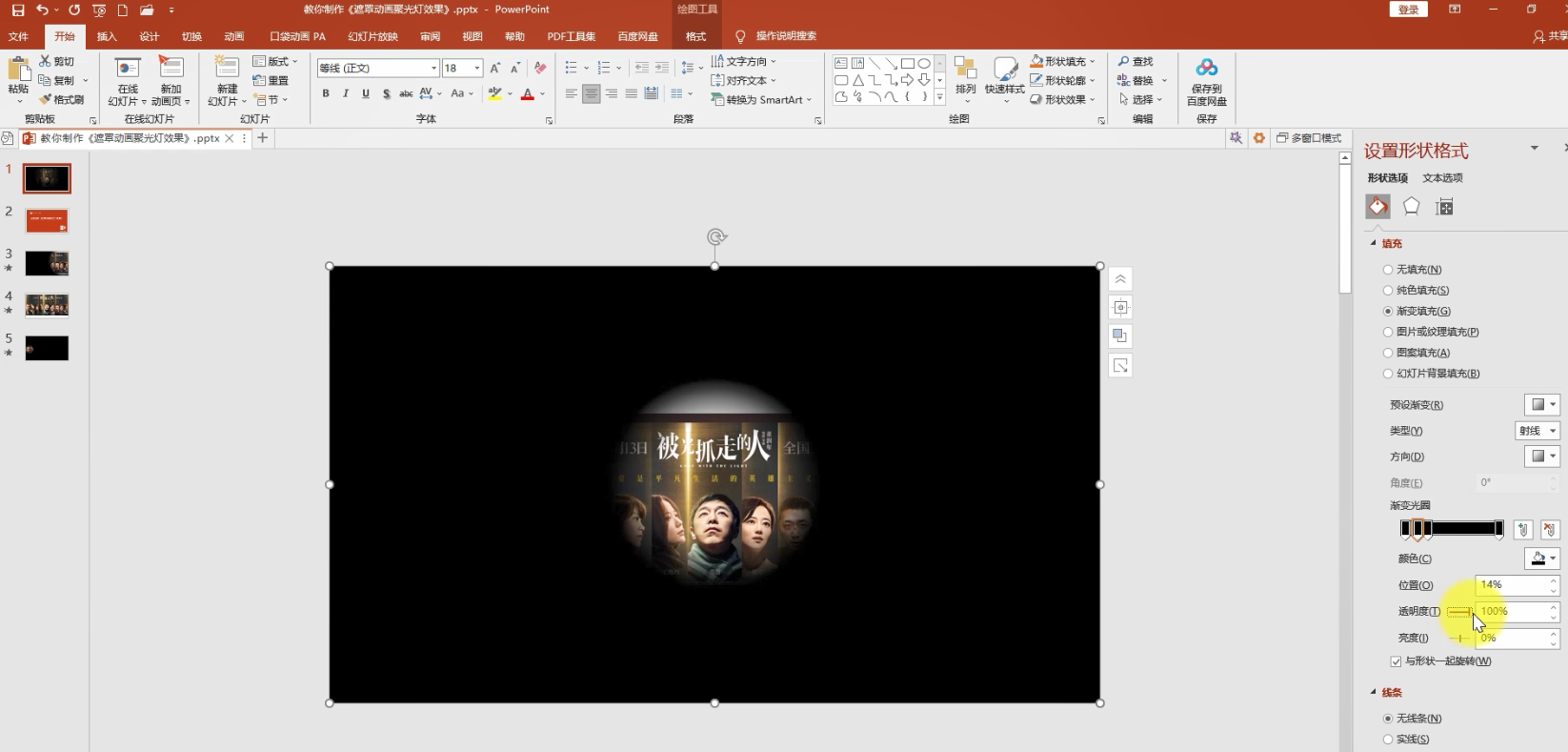Screen dimensions: 1568x752
Task: Open the Size & Properties icon tab
Action: tap(1444, 207)
